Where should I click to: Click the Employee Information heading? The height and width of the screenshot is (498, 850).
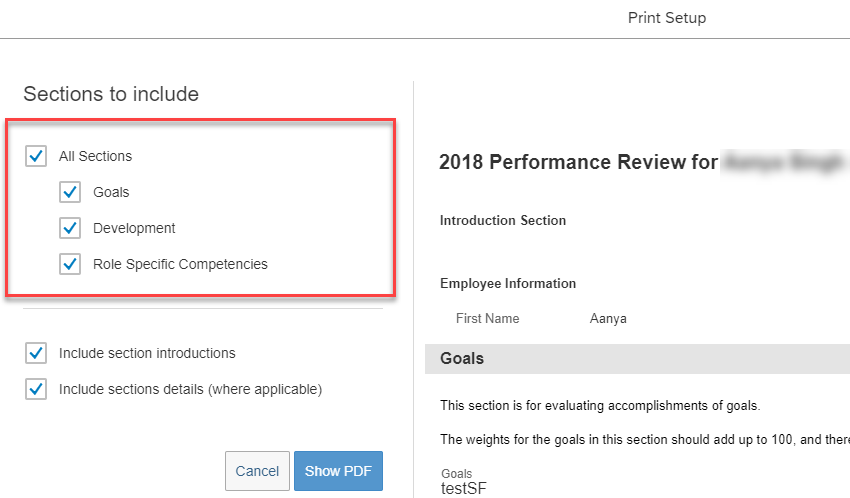[508, 283]
